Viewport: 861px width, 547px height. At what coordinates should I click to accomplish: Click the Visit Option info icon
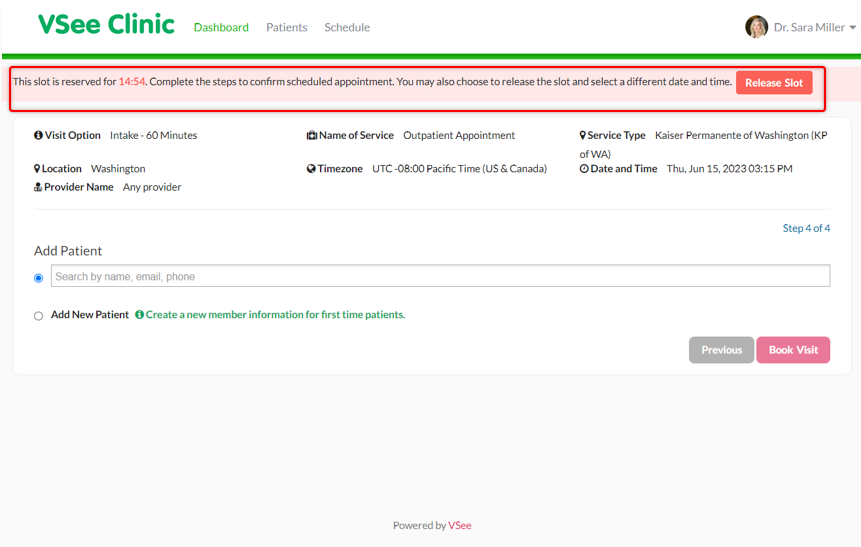coord(38,135)
